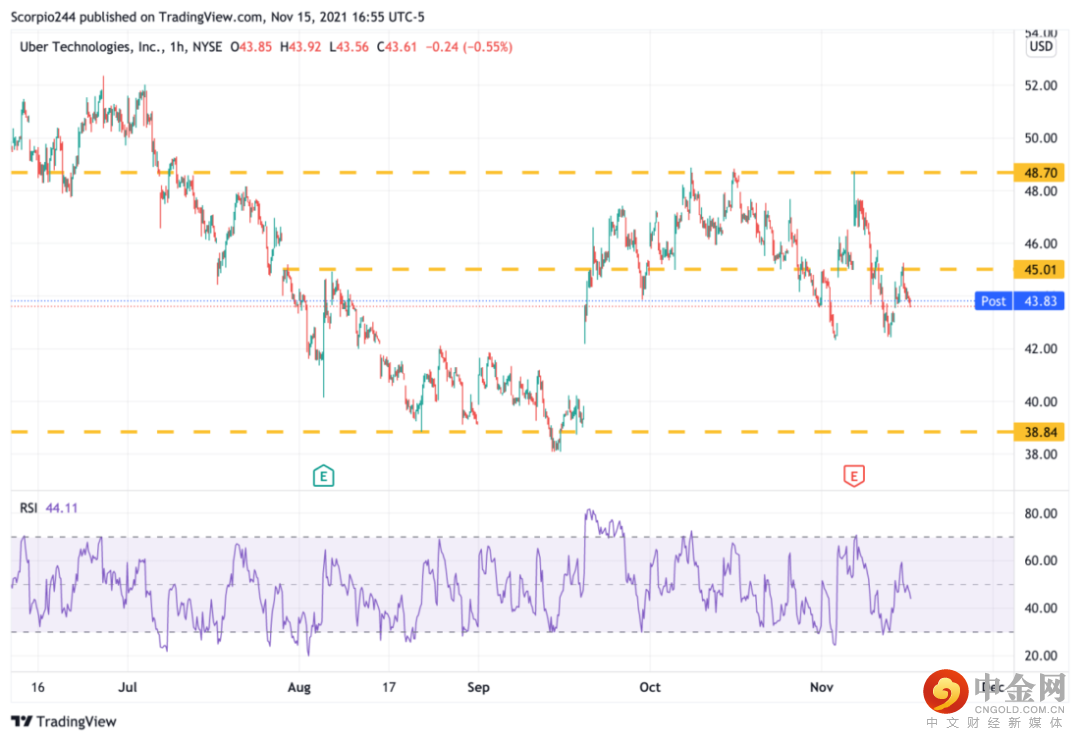Select the 45.01 price level label
1080x741 pixels.
(x=1039, y=269)
